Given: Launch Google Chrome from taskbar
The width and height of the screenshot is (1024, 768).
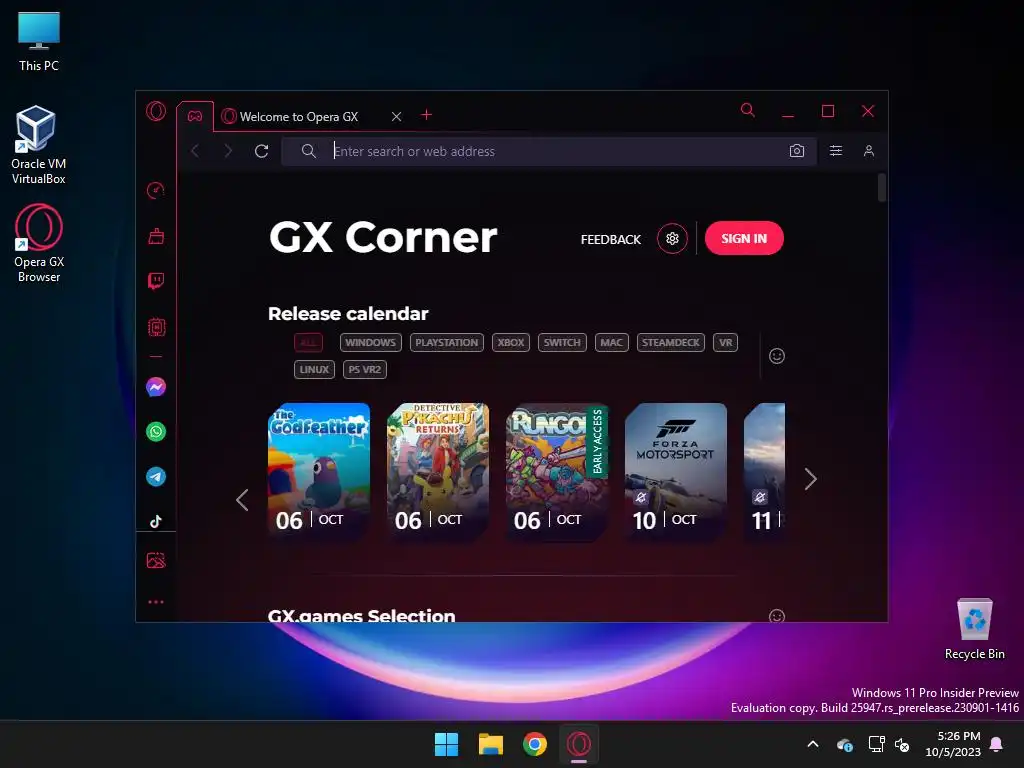Looking at the screenshot, I should [x=535, y=744].
